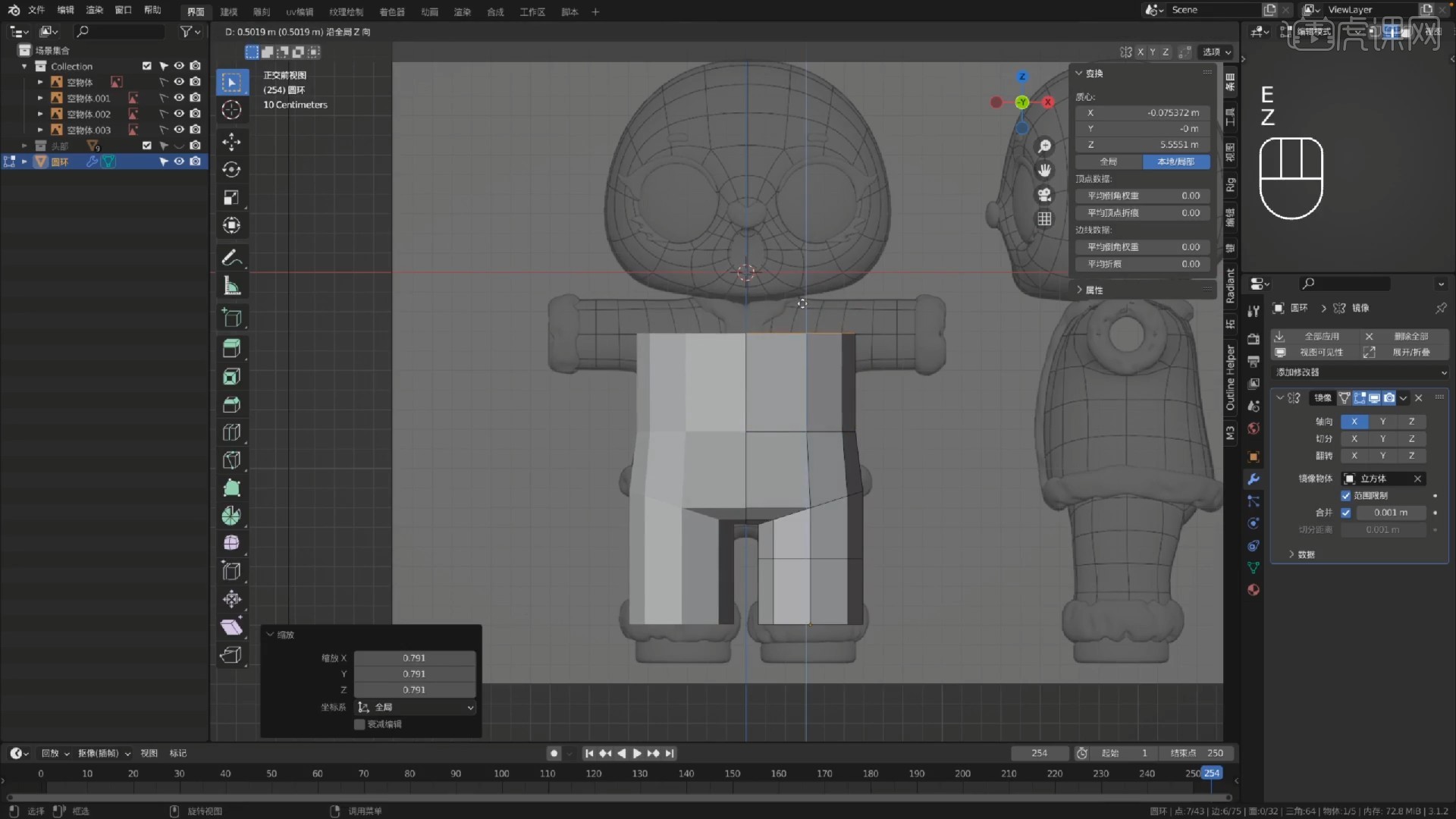Click 删除全部 delete all button
This screenshot has width=1456, height=819.
1404,336
